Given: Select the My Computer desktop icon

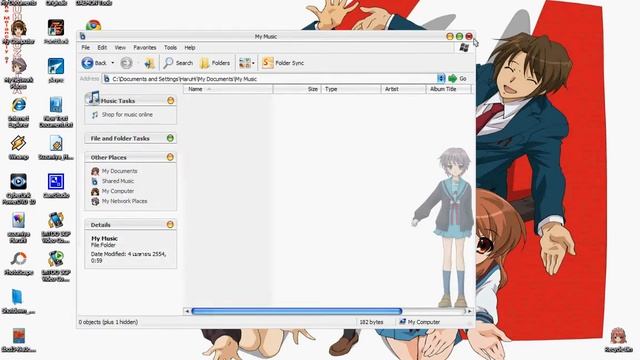Looking at the screenshot, I should click(18, 32).
